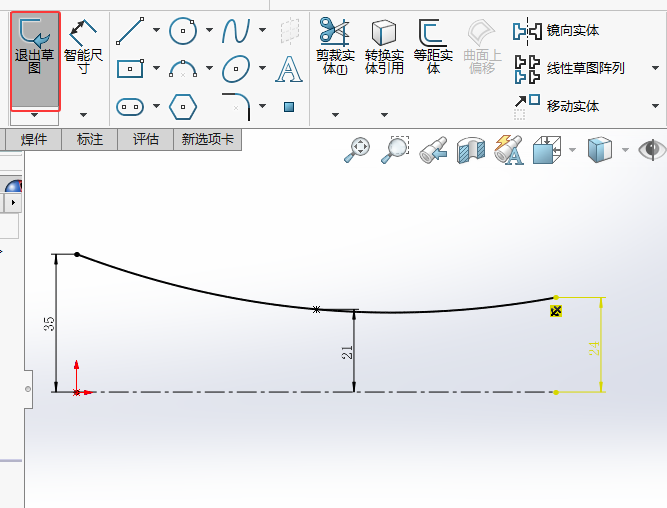Click the View Orientation cube icon
The image size is (667, 508).
547,150
